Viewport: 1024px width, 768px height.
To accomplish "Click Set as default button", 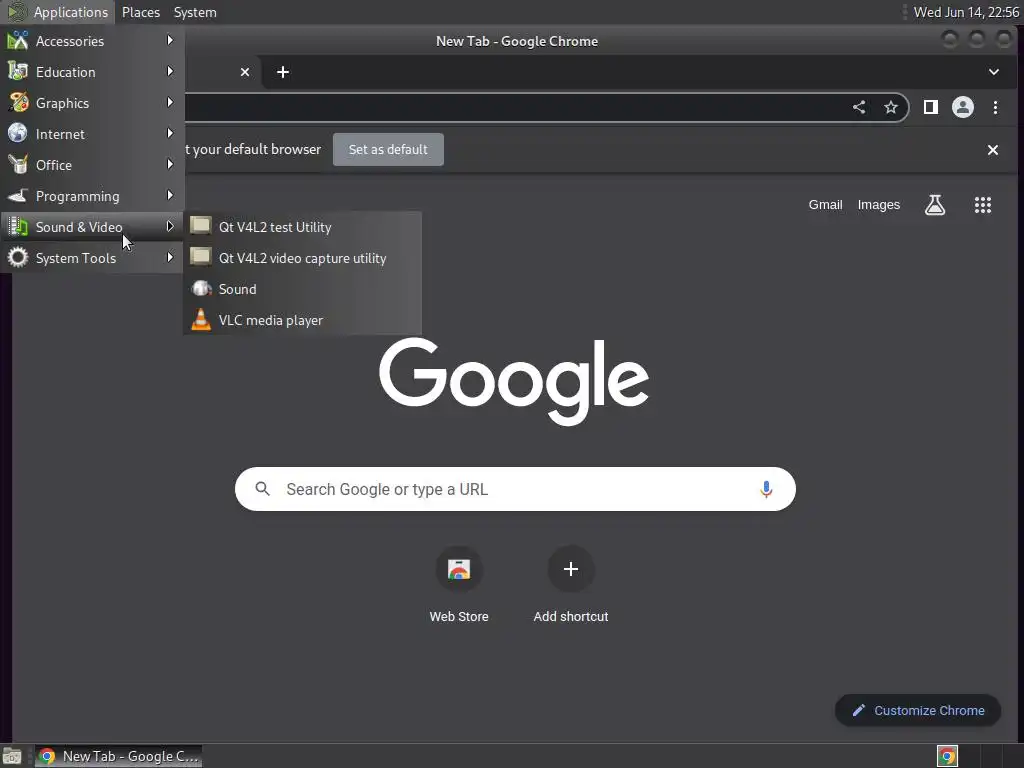I will click(388, 150).
